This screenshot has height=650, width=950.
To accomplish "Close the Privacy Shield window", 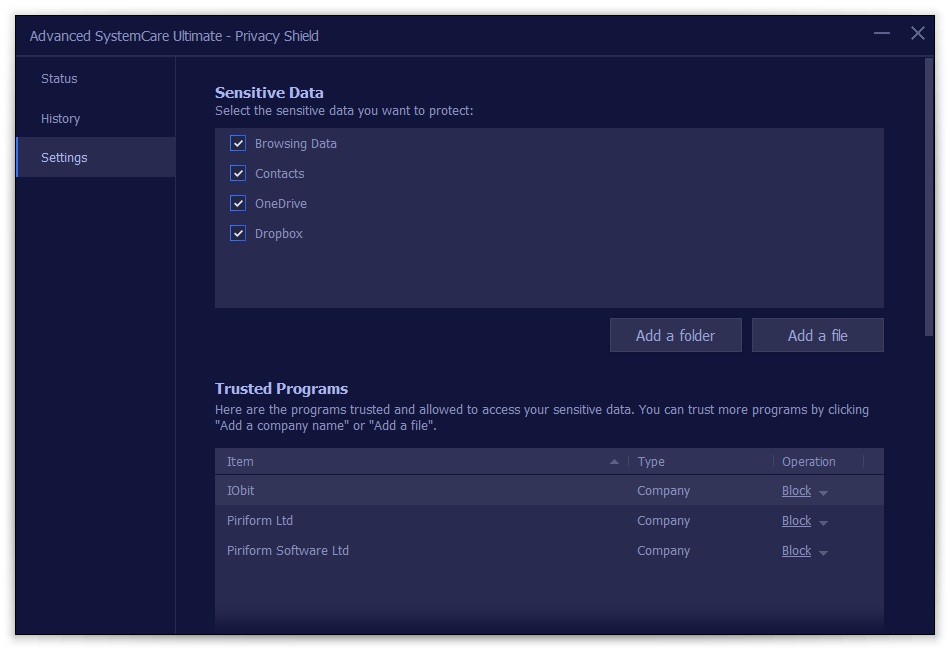I will click(x=918, y=33).
